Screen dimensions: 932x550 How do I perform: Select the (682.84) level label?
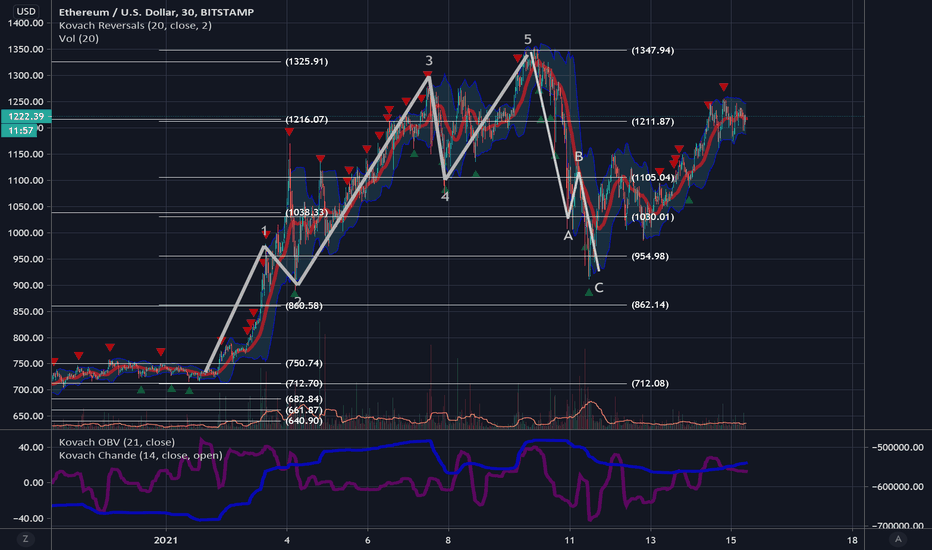[x=304, y=399]
